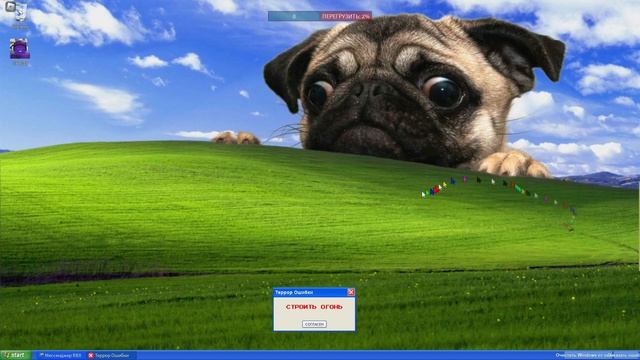Open the purple desktop icon below Recycle Bin

(20, 49)
